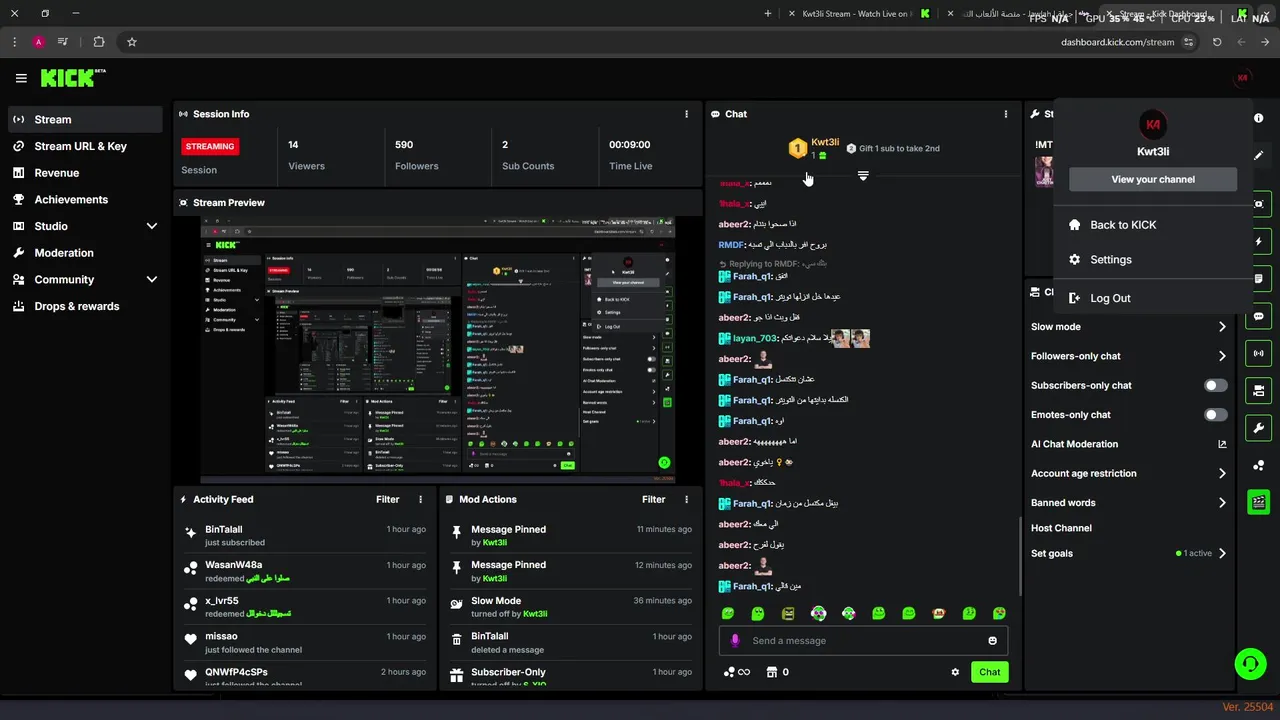Viewport: 1280px width, 720px height.
Task: Click the channel points dots in right sidebar
Action: tap(1258, 465)
